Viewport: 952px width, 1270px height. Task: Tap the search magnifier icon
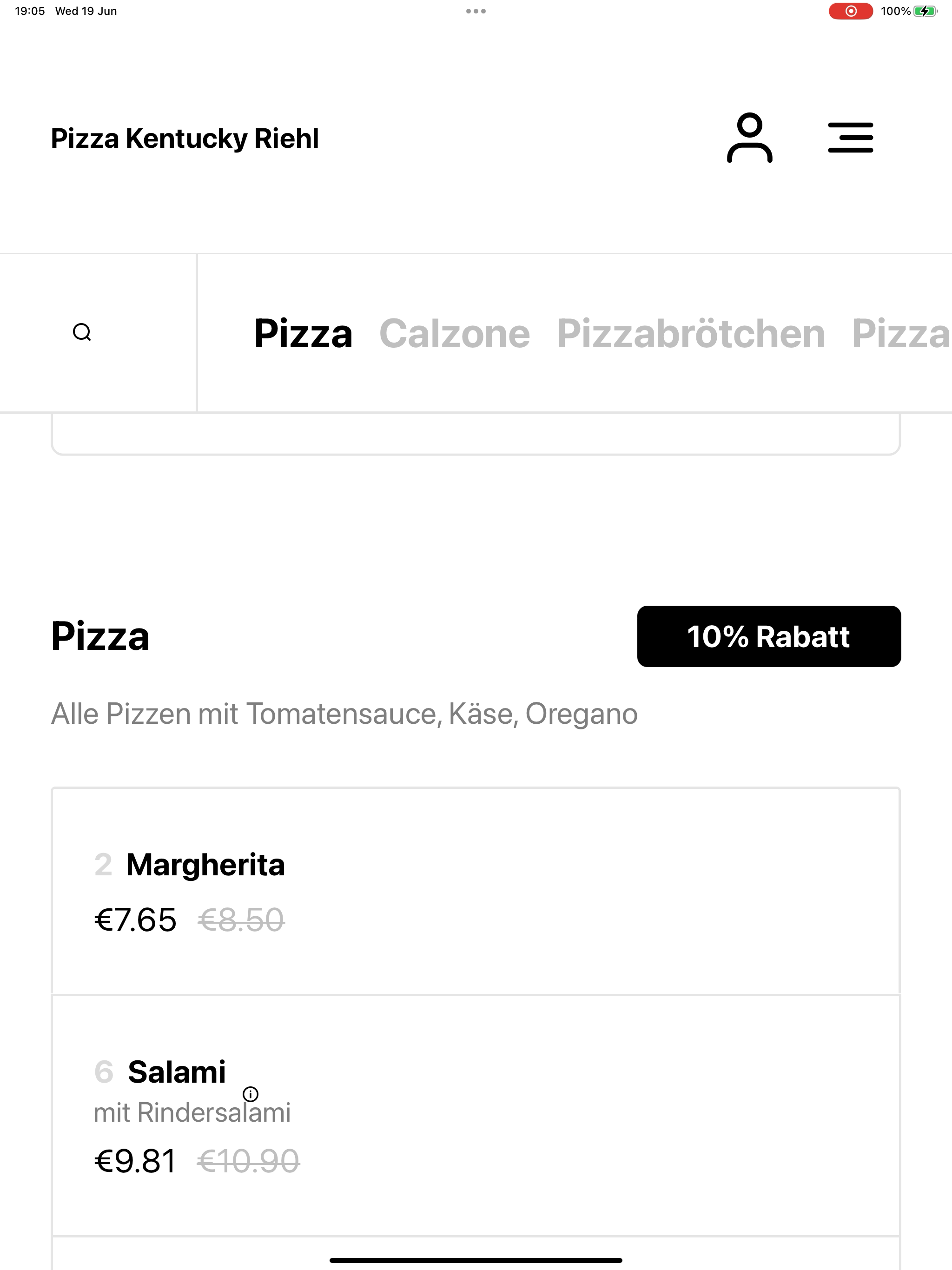point(82,332)
